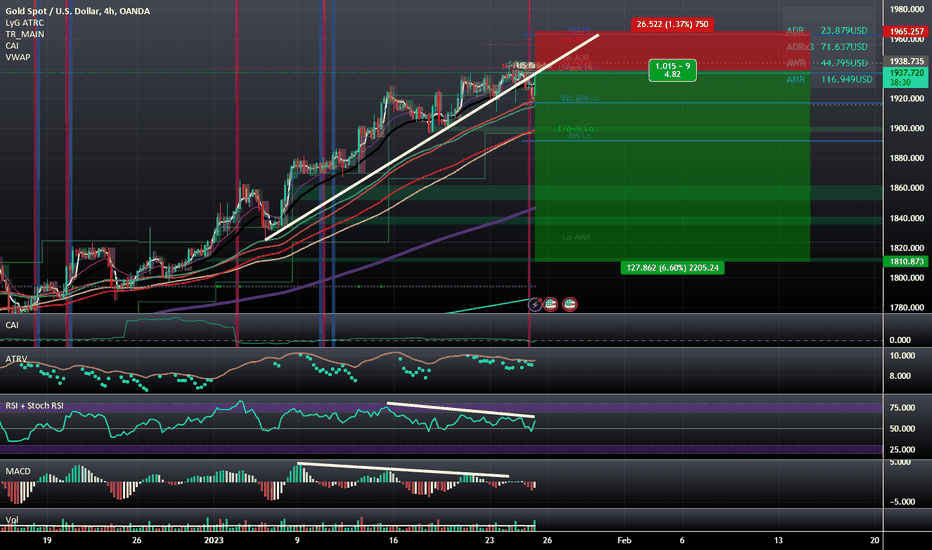The height and width of the screenshot is (550, 932).
Task: Click the CAI pane title
Action: pyautogui.click(x=12, y=325)
